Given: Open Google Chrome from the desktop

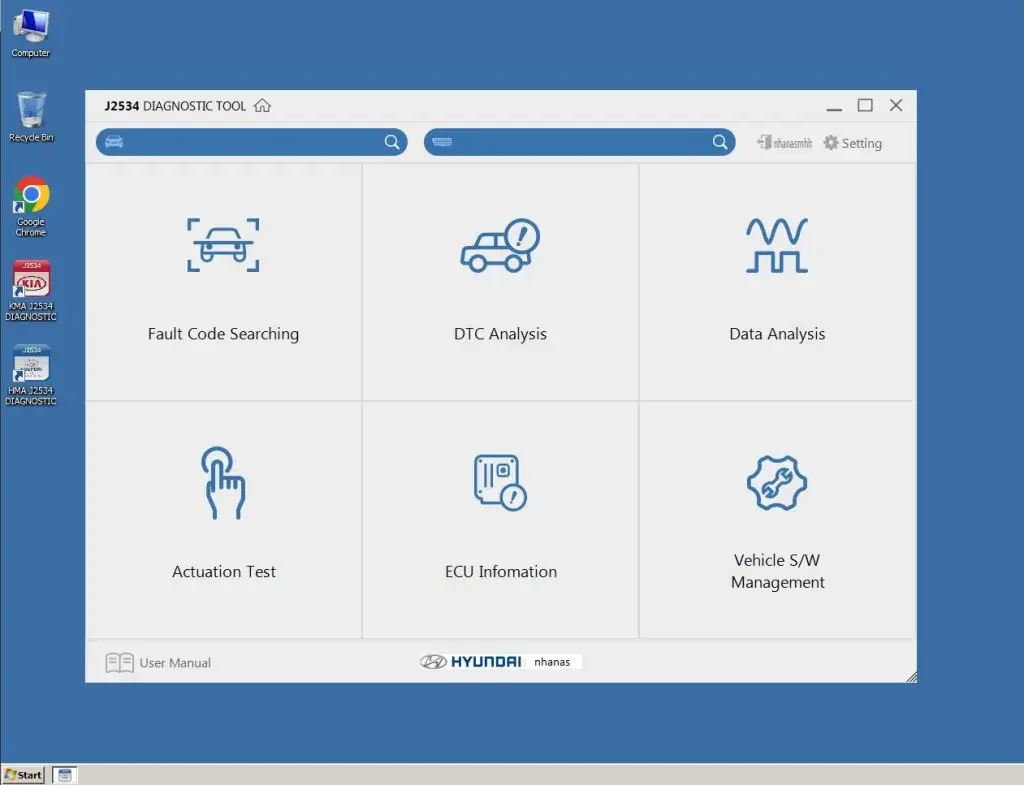Looking at the screenshot, I should 31,204.
